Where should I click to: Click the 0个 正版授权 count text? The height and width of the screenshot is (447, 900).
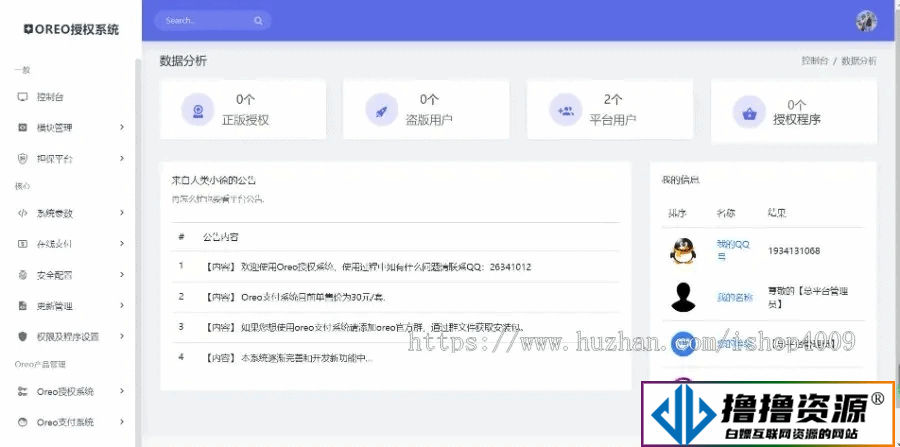tap(245, 100)
